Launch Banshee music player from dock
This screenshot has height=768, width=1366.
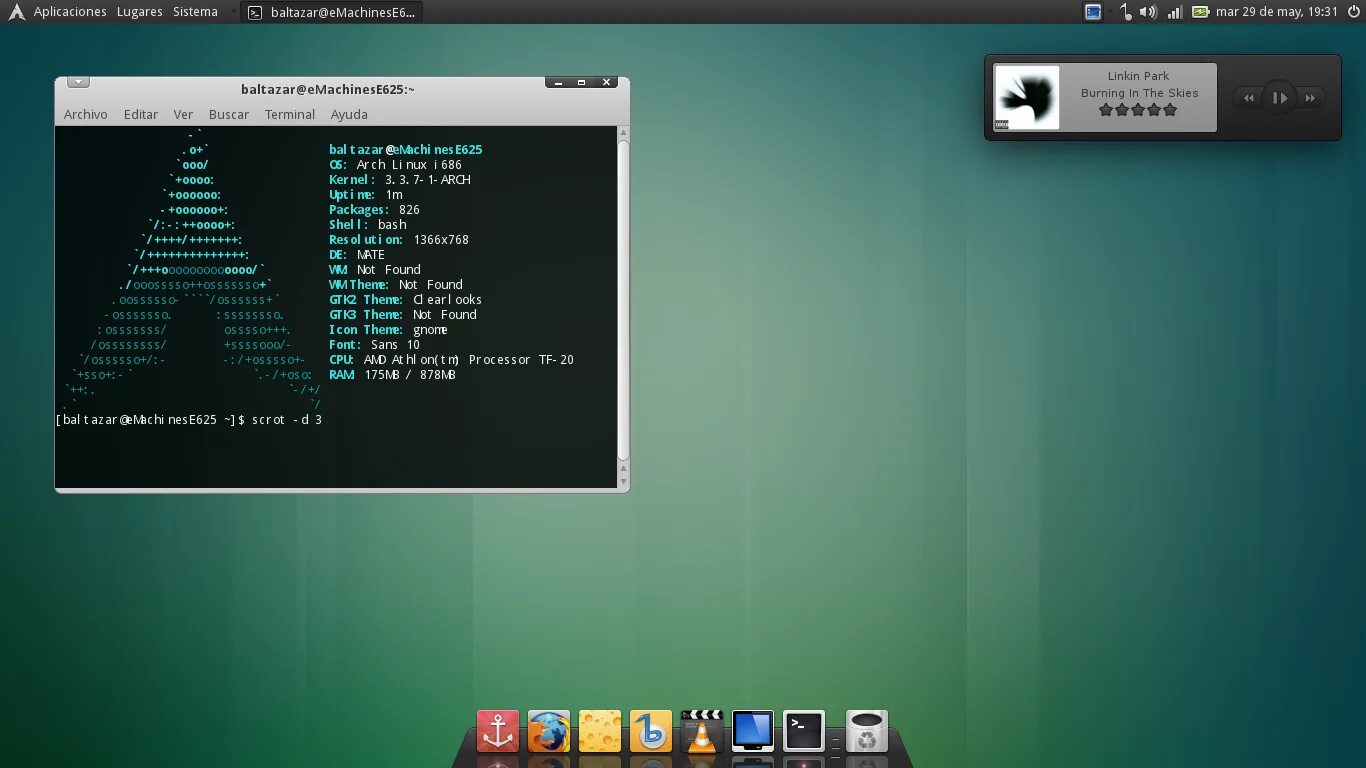651,731
